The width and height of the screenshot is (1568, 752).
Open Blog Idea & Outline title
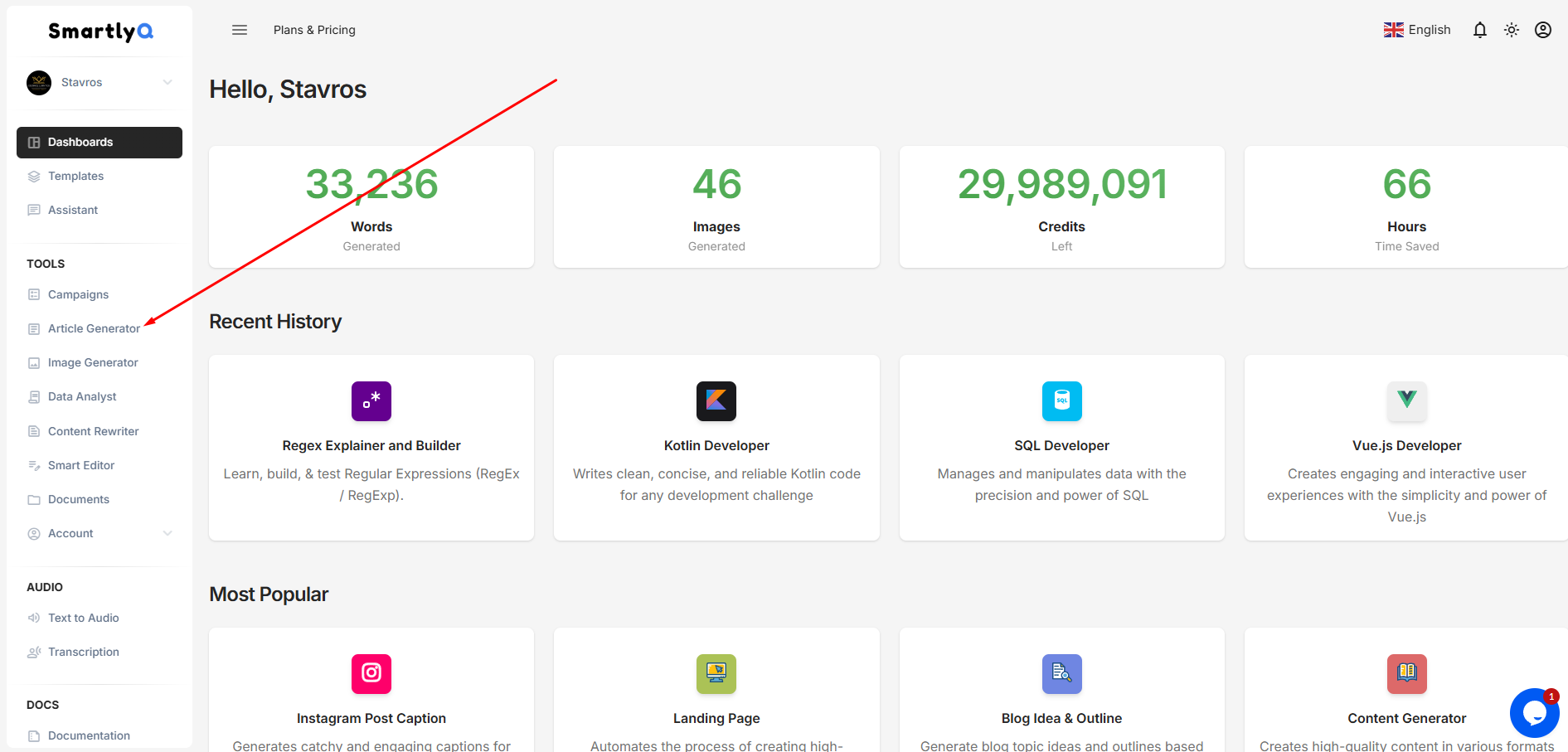coord(1062,718)
